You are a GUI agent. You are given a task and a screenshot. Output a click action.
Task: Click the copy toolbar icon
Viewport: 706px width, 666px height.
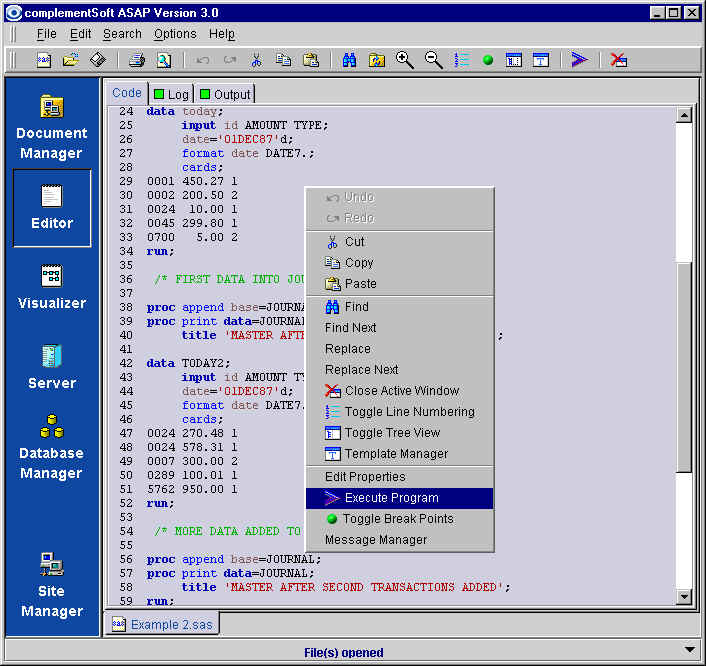tap(283, 60)
